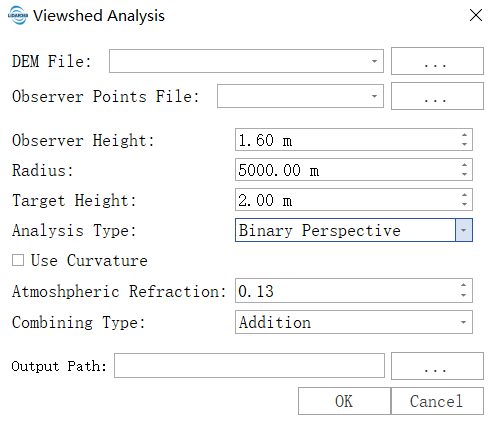Browse for DEM File with ellipsis button
The image size is (494, 426).
pos(437,61)
